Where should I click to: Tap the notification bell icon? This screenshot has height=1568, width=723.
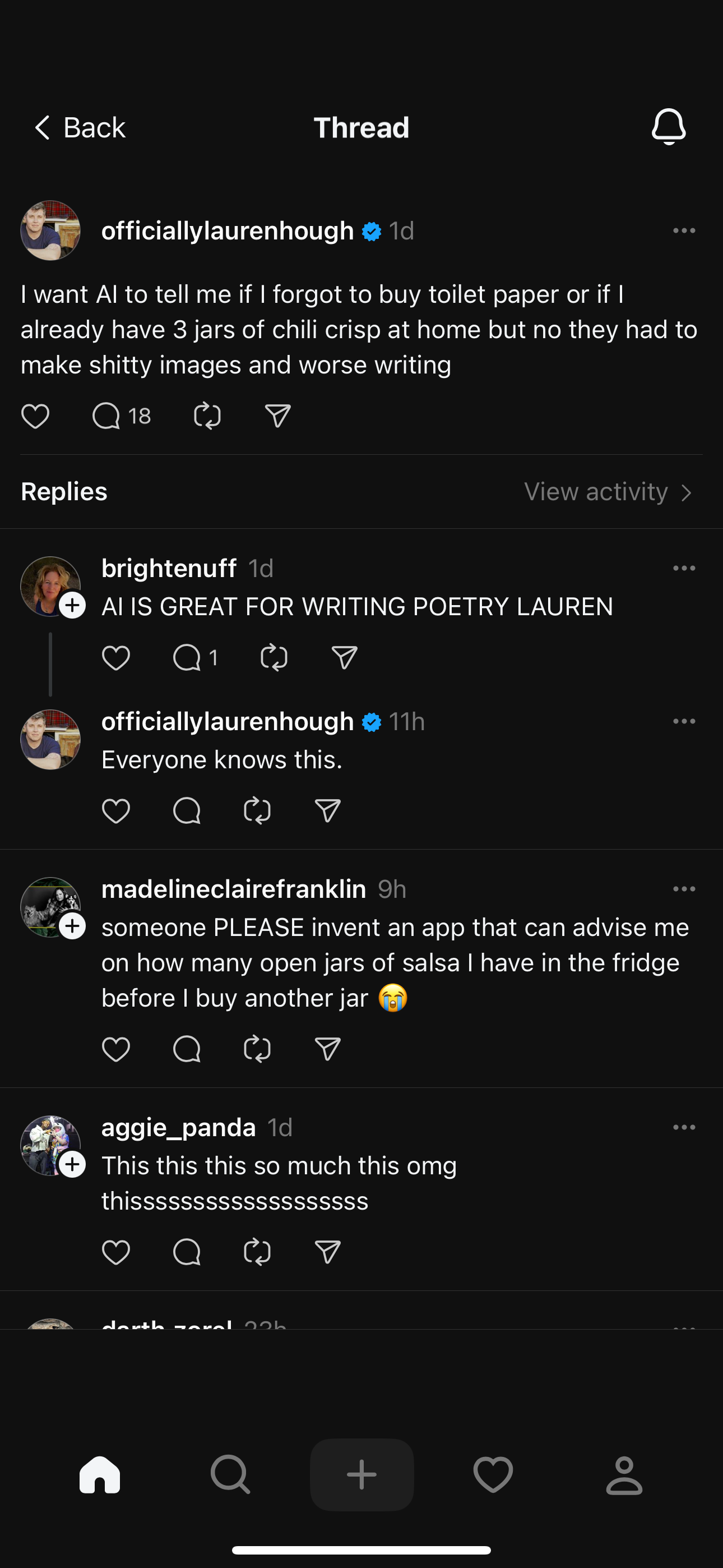click(x=668, y=127)
